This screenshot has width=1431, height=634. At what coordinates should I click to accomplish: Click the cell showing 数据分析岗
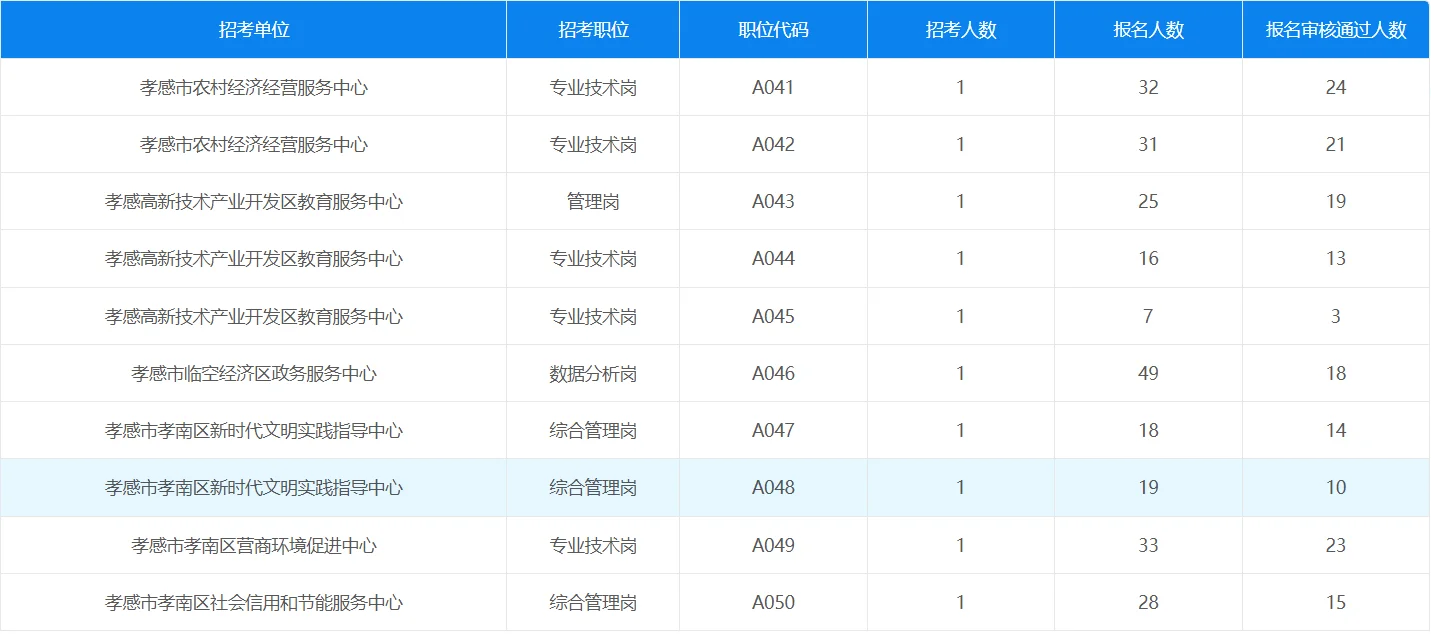coord(594,372)
